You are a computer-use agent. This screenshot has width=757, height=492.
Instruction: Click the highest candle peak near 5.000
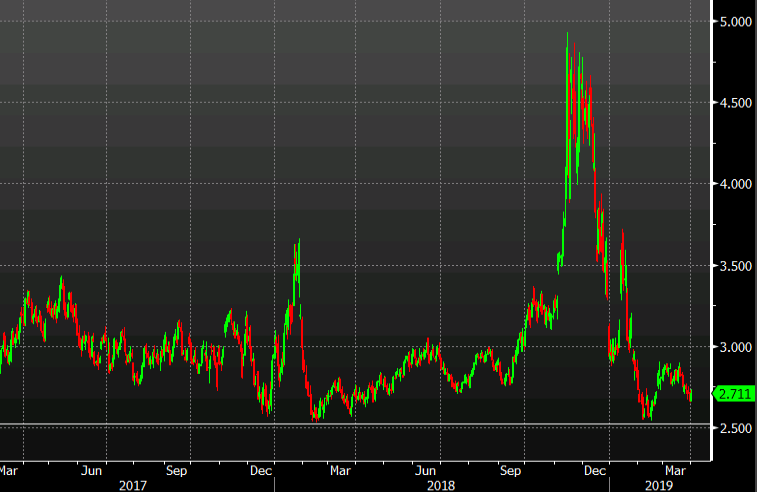pyautogui.click(x=567, y=36)
